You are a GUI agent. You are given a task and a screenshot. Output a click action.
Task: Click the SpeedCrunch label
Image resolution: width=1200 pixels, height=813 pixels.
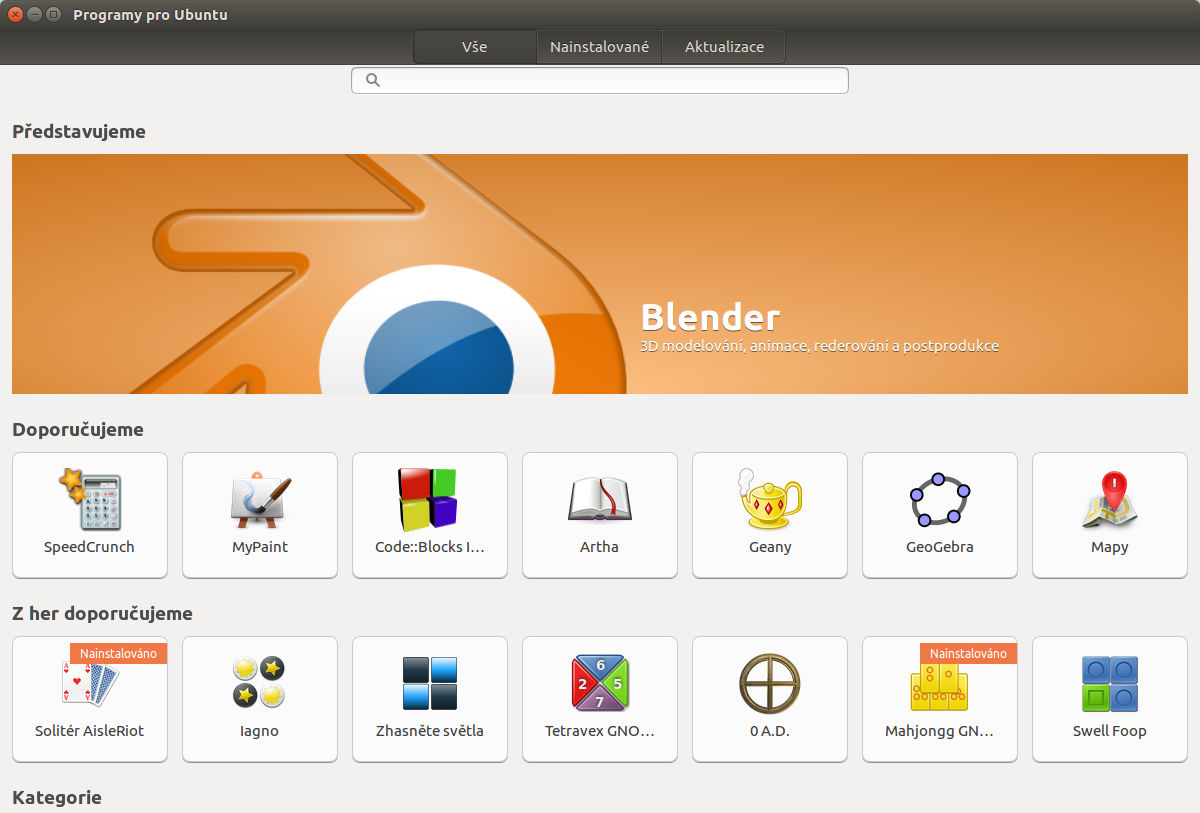pyautogui.click(x=89, y=547)
